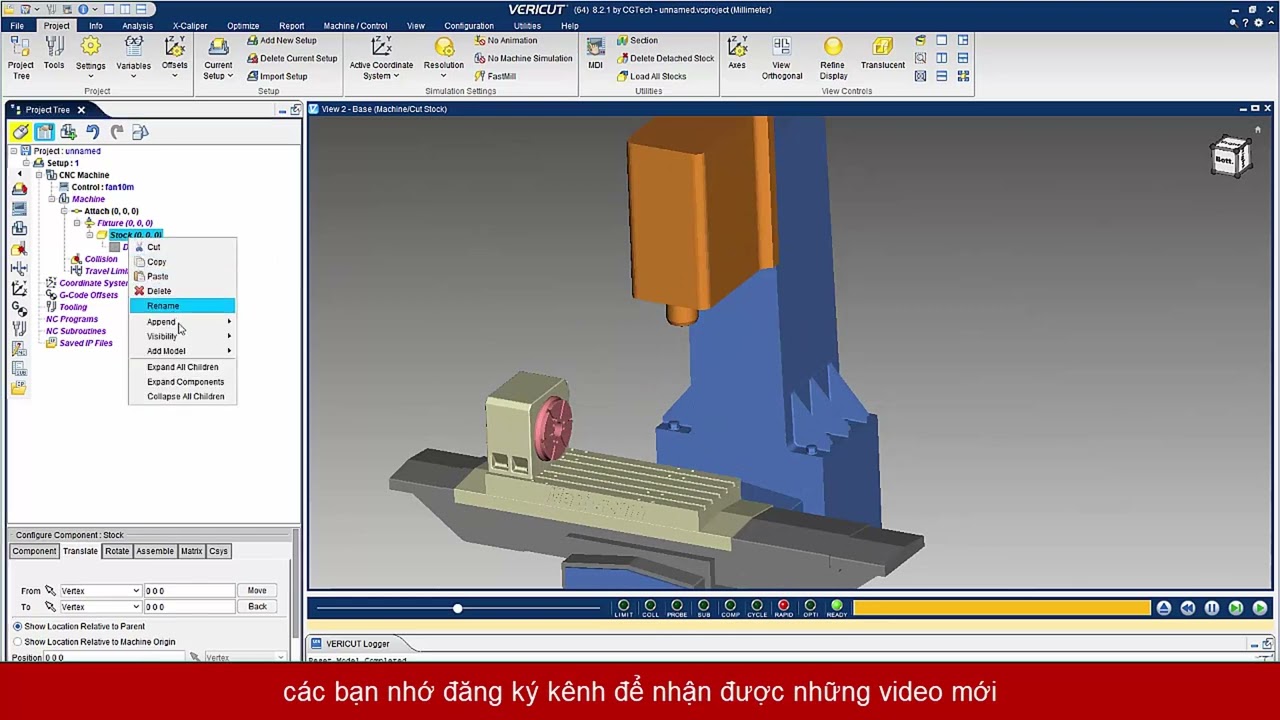This screenshot has width=1280, height=720.
Task: Choose Rename in the context menu
Action: [182, 306]
